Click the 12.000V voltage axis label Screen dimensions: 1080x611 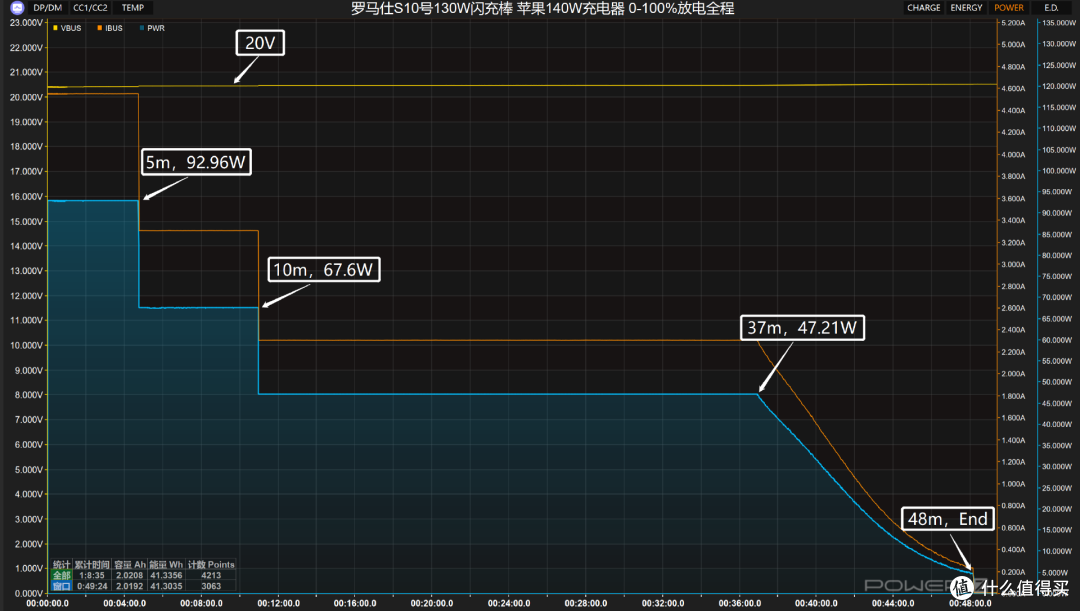(x=26, y=296)
